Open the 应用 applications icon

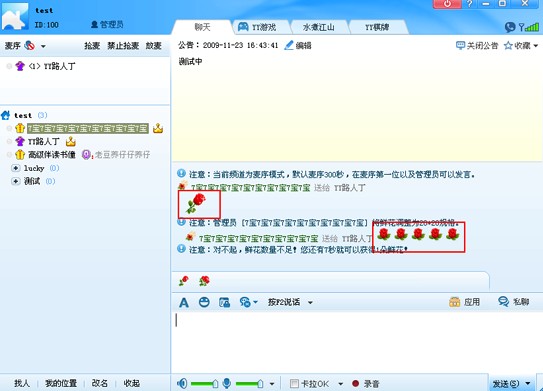454,302
